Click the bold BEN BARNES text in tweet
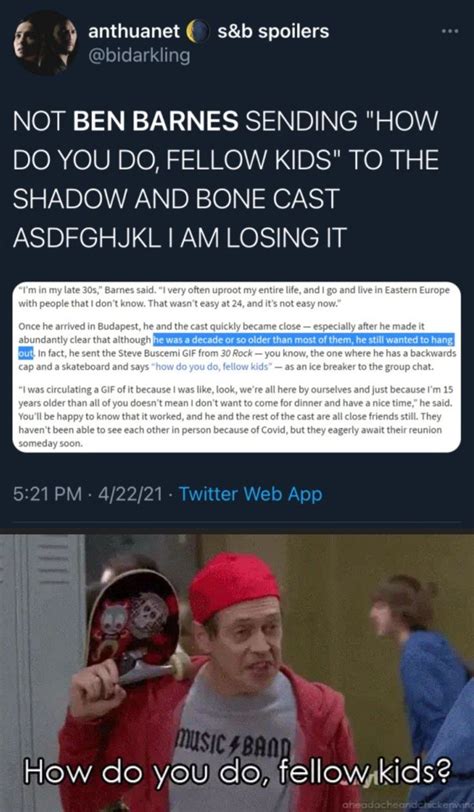The width and height of the screenshot is (474, 812). tap(156, 123)
